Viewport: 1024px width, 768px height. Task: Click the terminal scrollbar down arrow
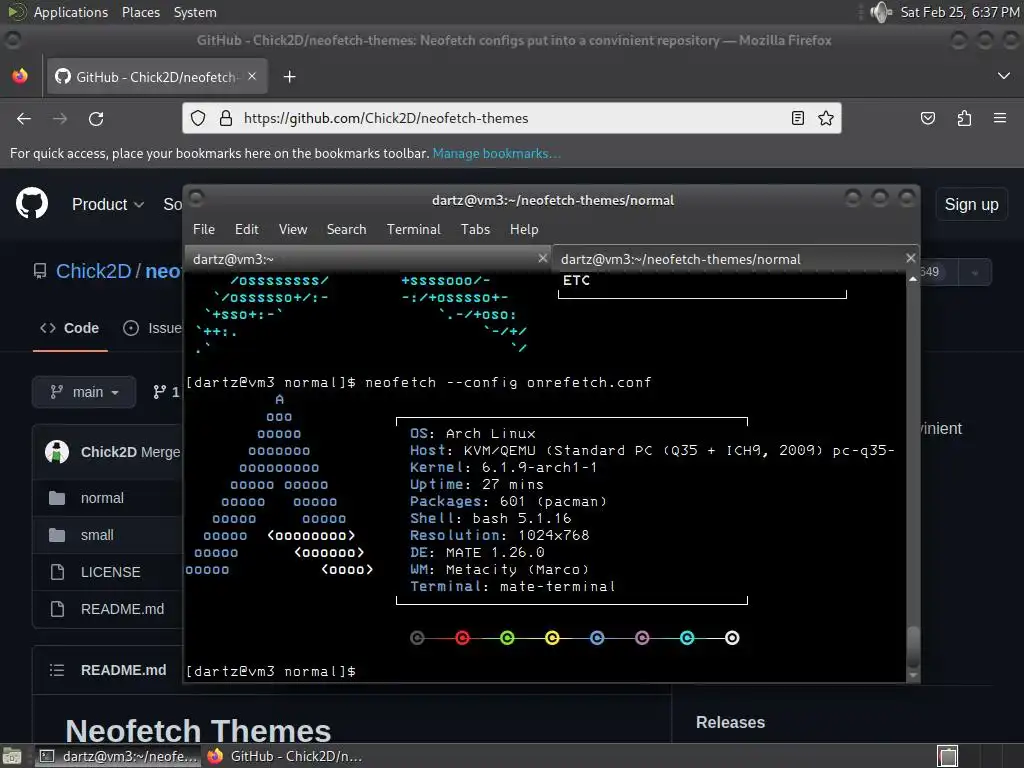pos(913,676)
